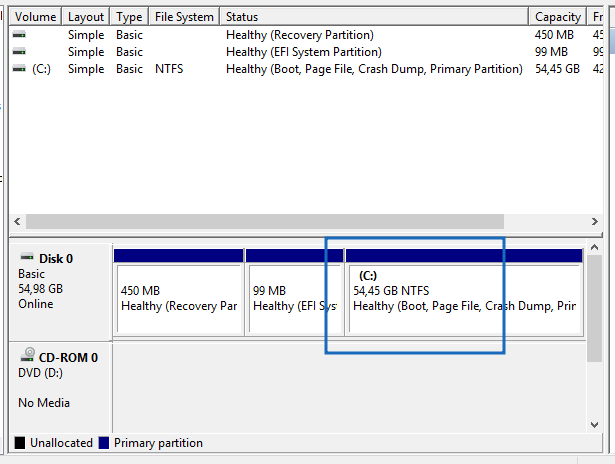Click the EFI System Partition row's volume icon
This screenshot has width=615, height=464.
18,51
